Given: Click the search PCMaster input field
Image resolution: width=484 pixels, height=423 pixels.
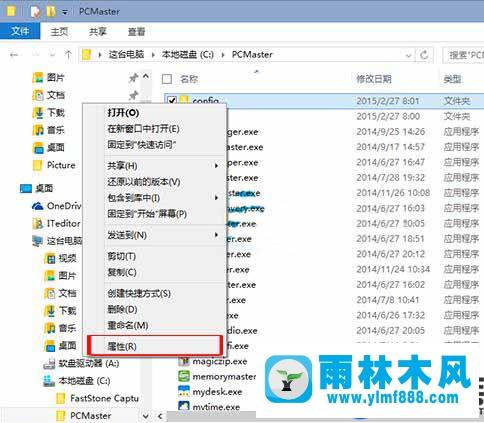Looking at the screenshot, I should (x=464, y=55).
